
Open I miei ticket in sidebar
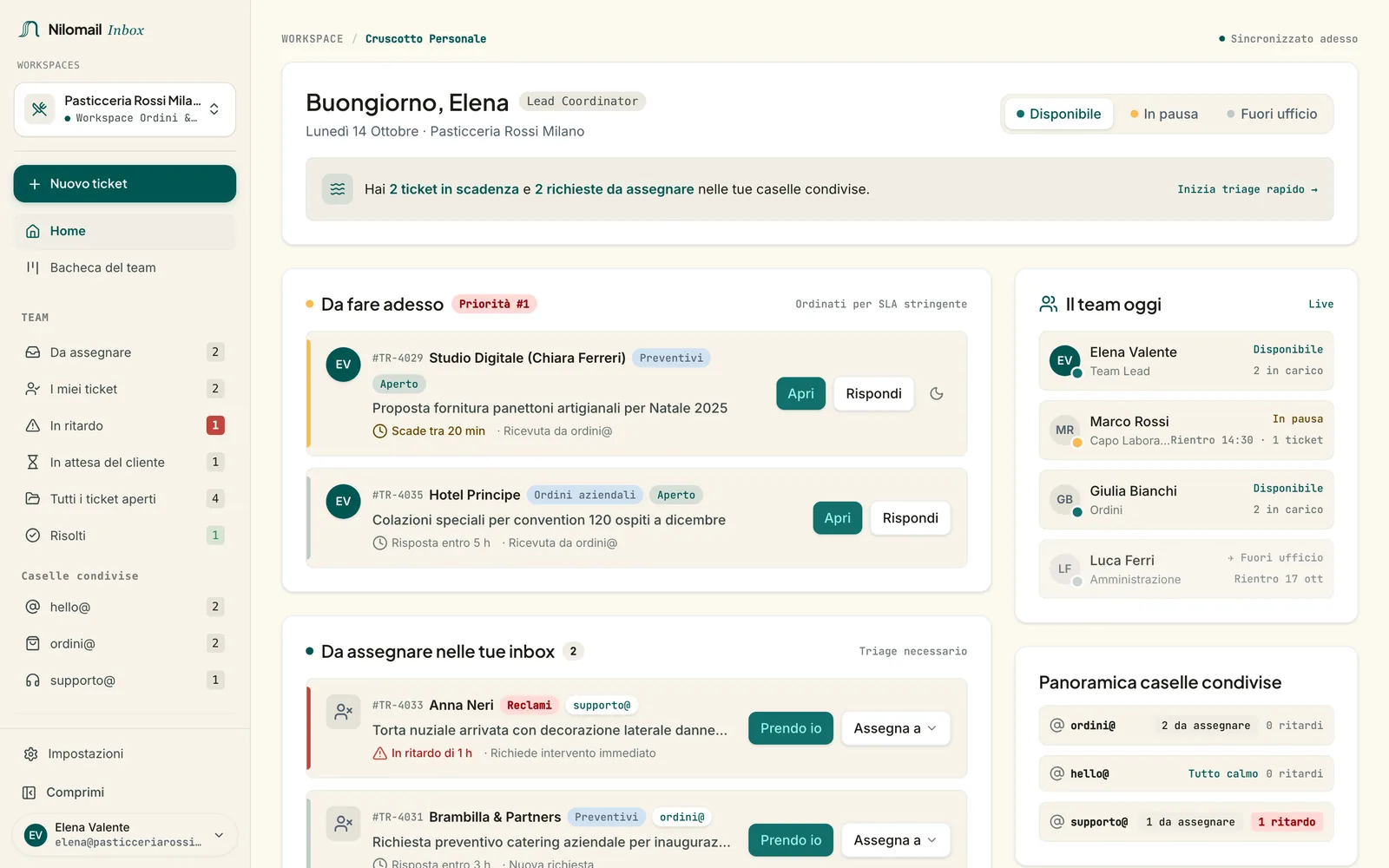[124, 389]
